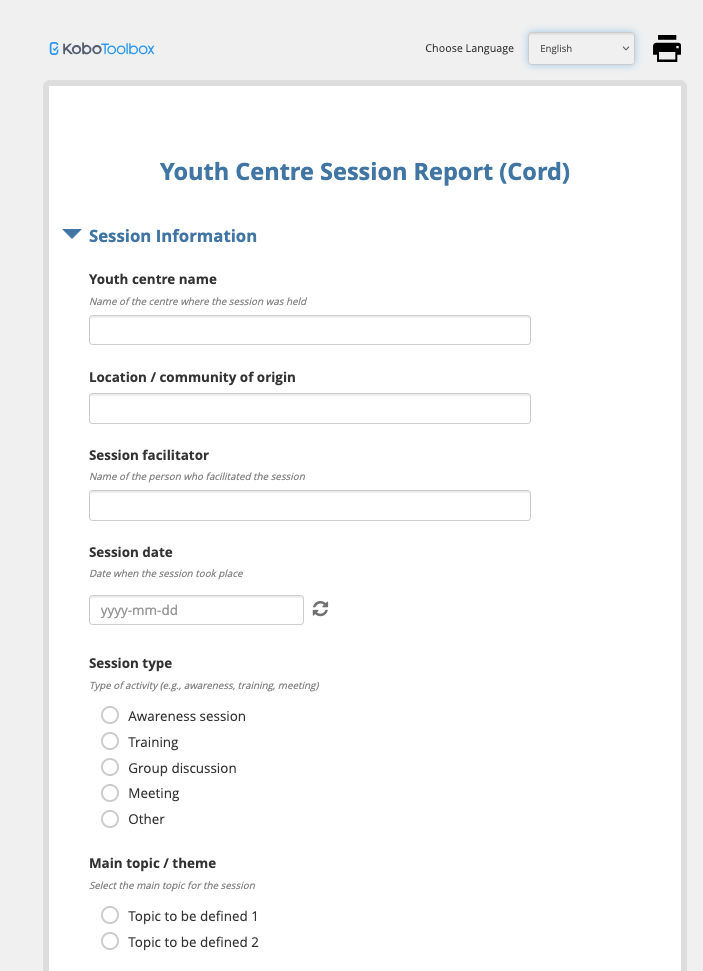703x971 pixels.
Task: Click the Location / community of origin field
Action: (x=309, y=408)
